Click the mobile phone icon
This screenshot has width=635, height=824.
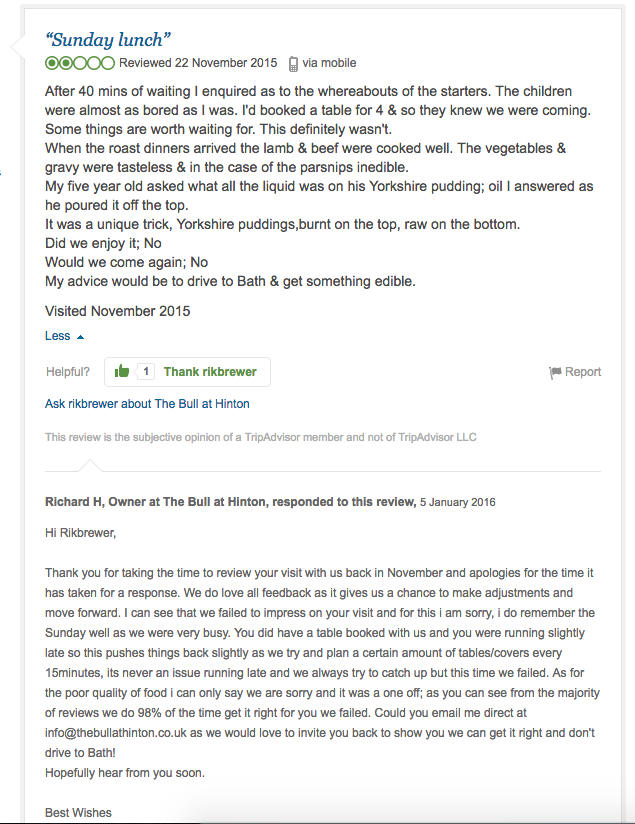click(x=293, y=64)
